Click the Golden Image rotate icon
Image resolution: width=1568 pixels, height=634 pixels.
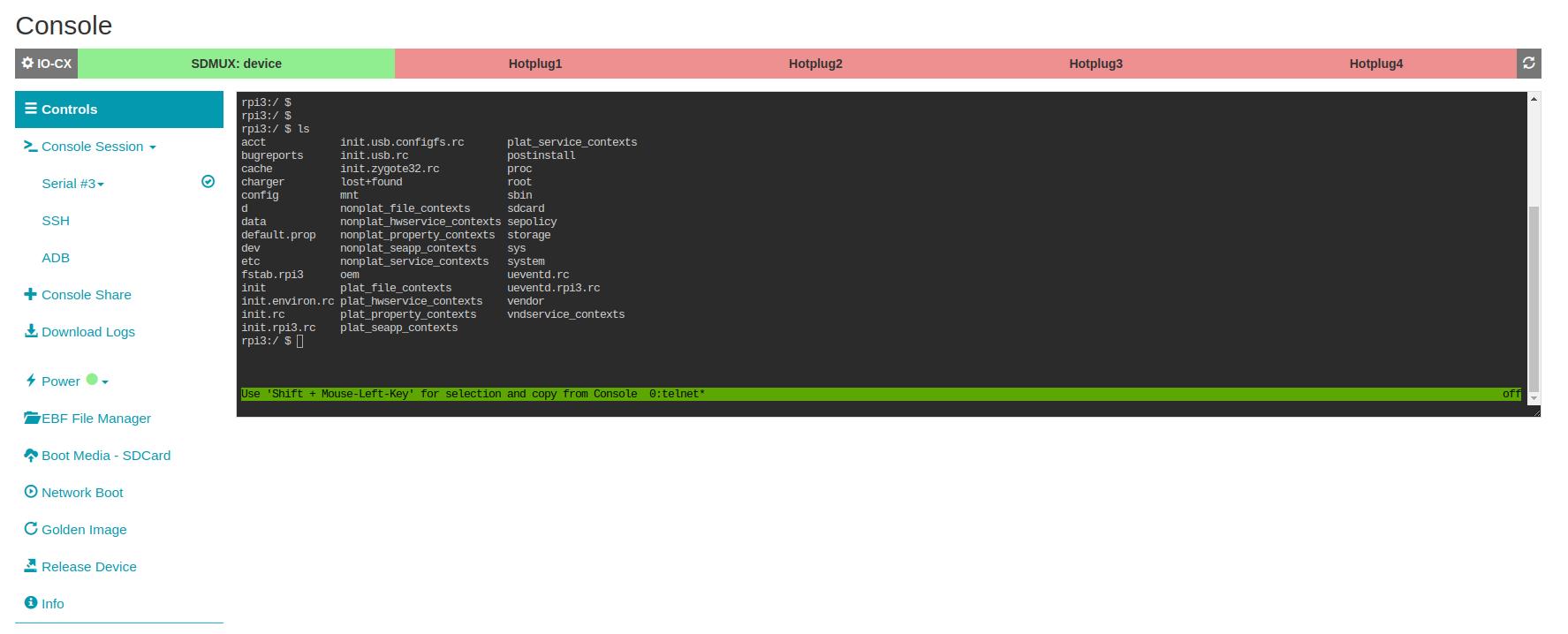click(x=31, y=529)
